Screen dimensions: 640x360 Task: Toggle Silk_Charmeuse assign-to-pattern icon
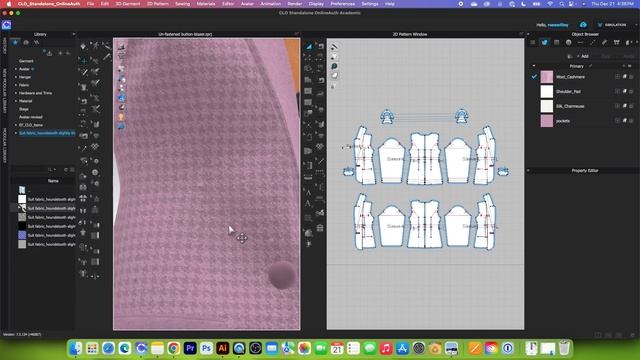click(624, 106)
